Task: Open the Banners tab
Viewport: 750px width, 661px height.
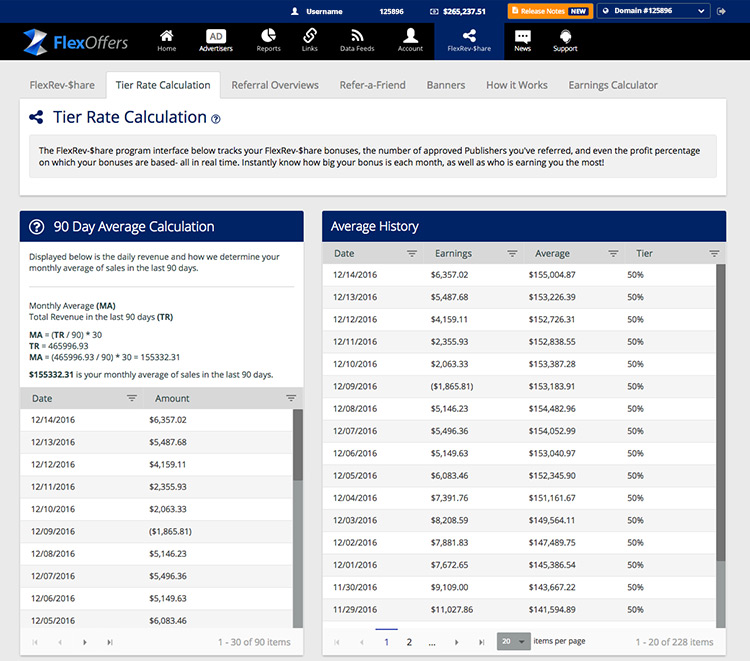Action: 446,85
